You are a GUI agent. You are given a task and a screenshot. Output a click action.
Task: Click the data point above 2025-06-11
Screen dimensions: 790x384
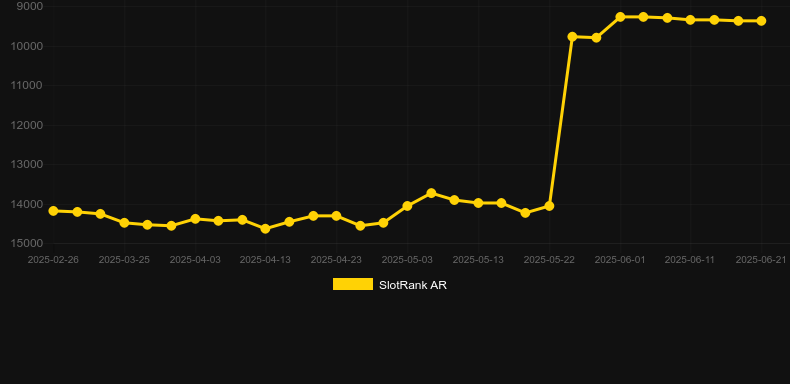coord(691,20)
